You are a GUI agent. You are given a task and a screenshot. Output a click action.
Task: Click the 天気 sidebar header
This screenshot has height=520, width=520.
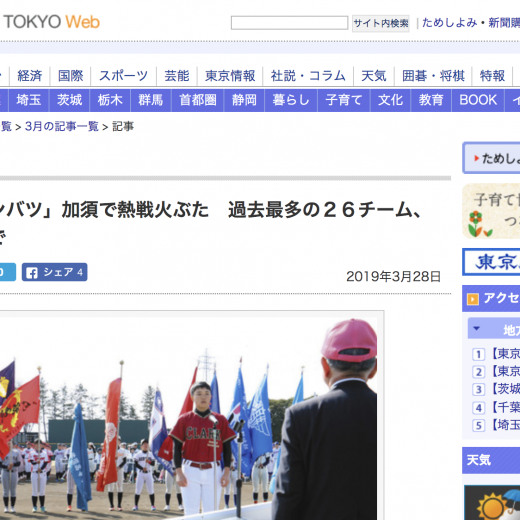[x=491, y=461]
